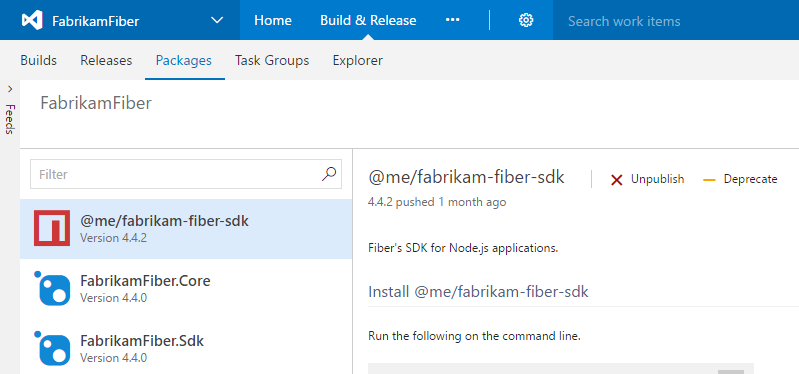Expand the FabrikamFiber project dropdown

coord(217,20)
